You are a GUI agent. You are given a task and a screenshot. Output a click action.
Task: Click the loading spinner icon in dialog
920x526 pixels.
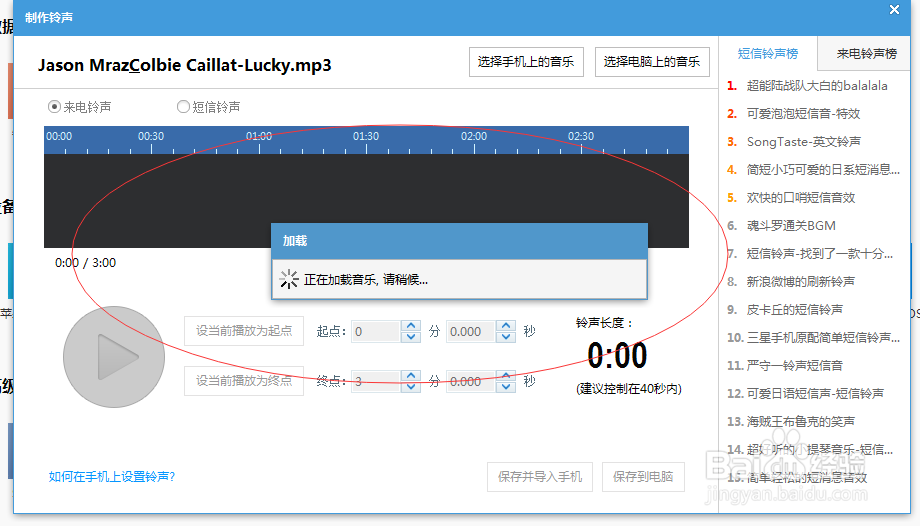click(x=289, y=279)
